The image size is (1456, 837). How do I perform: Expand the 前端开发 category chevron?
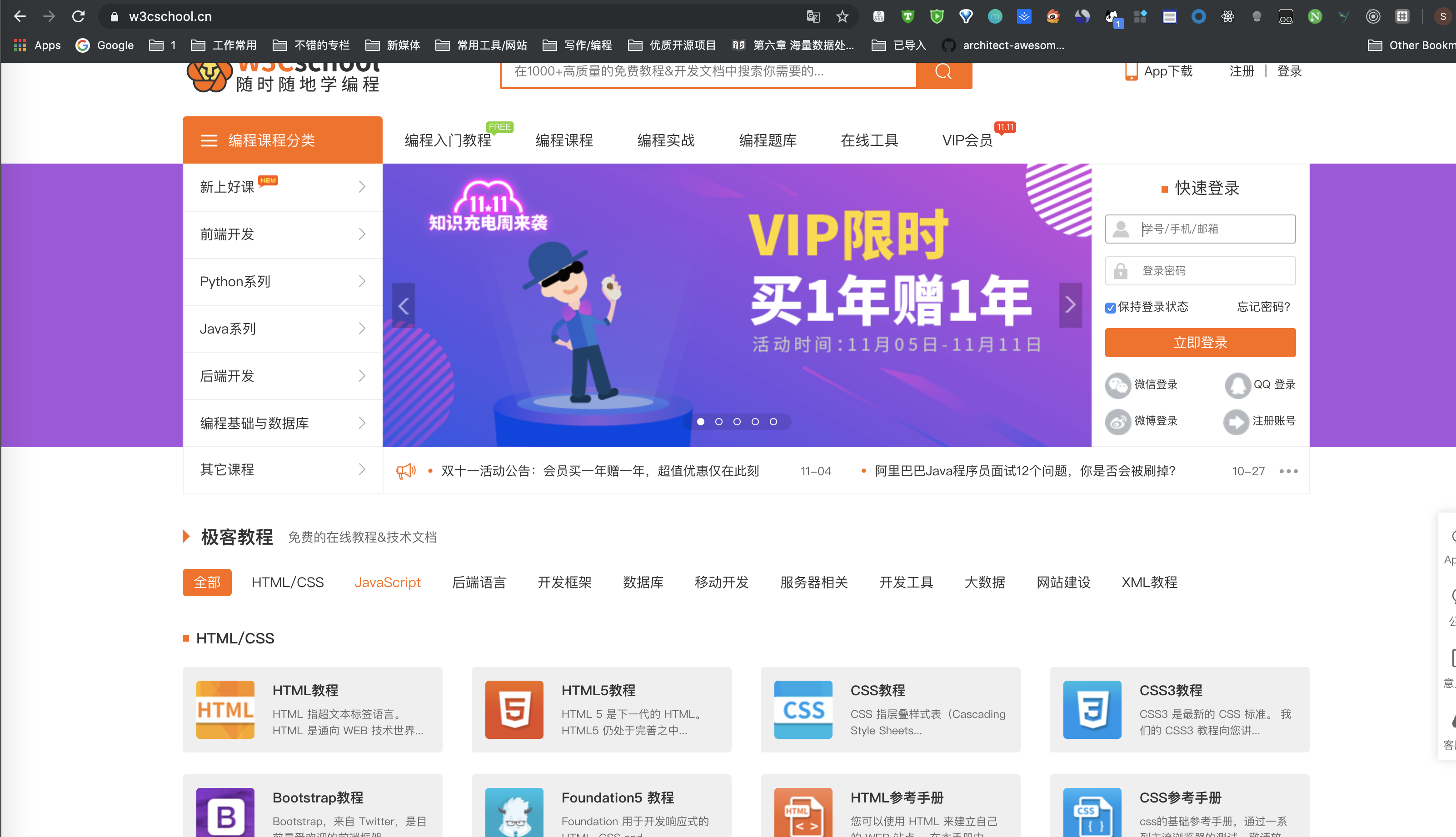[x=362, y=234]
